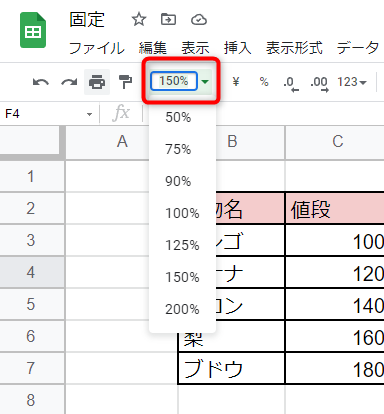The height and width of the screenshot is (414, 384).
Task: Select row 2 header
Action: click(31, 208)
